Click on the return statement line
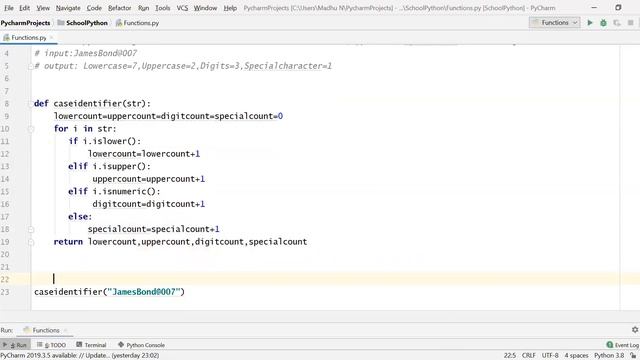The image size is (640, 360). tap(180, 242)
